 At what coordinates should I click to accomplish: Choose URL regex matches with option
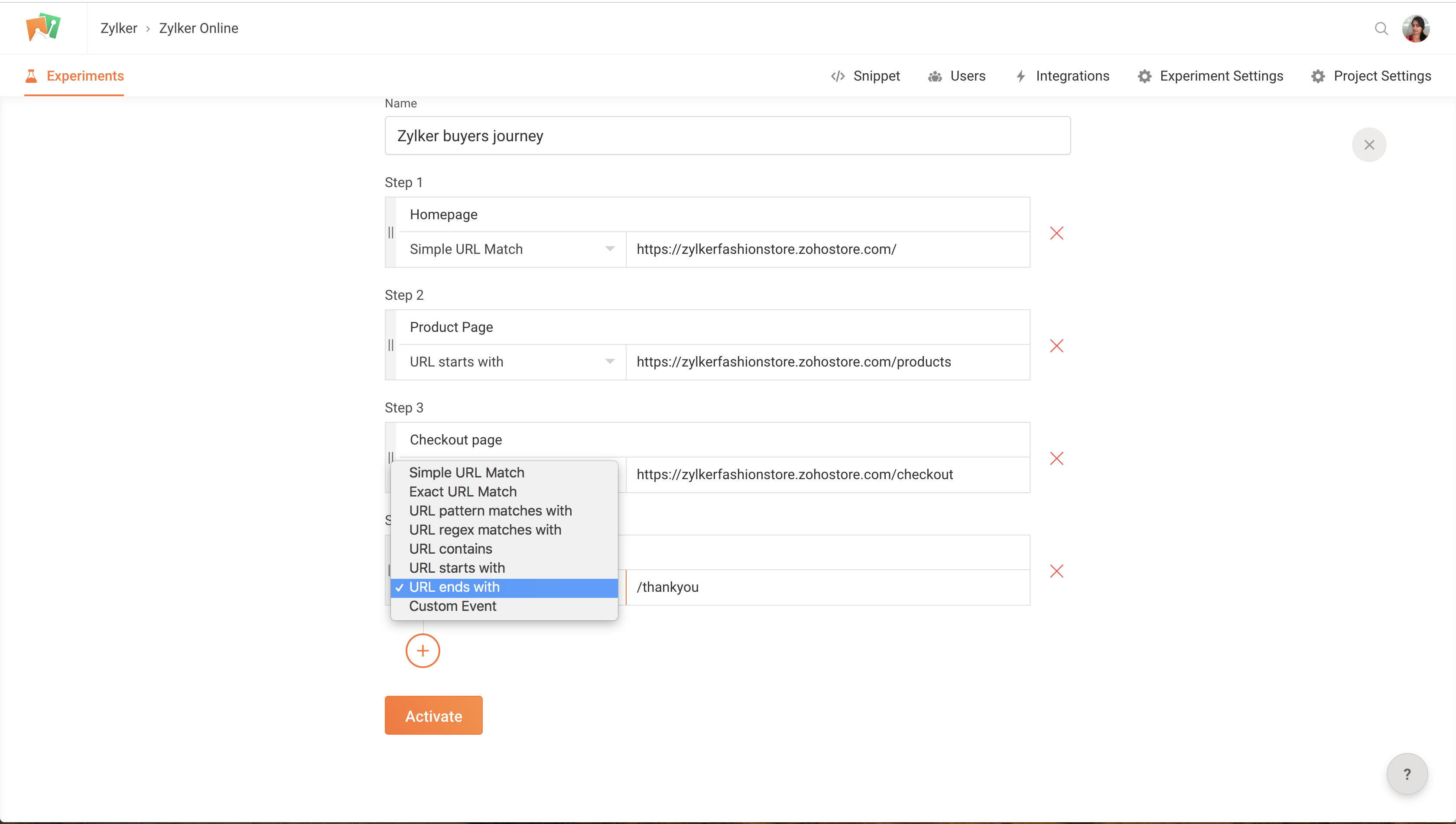[485, 530]
